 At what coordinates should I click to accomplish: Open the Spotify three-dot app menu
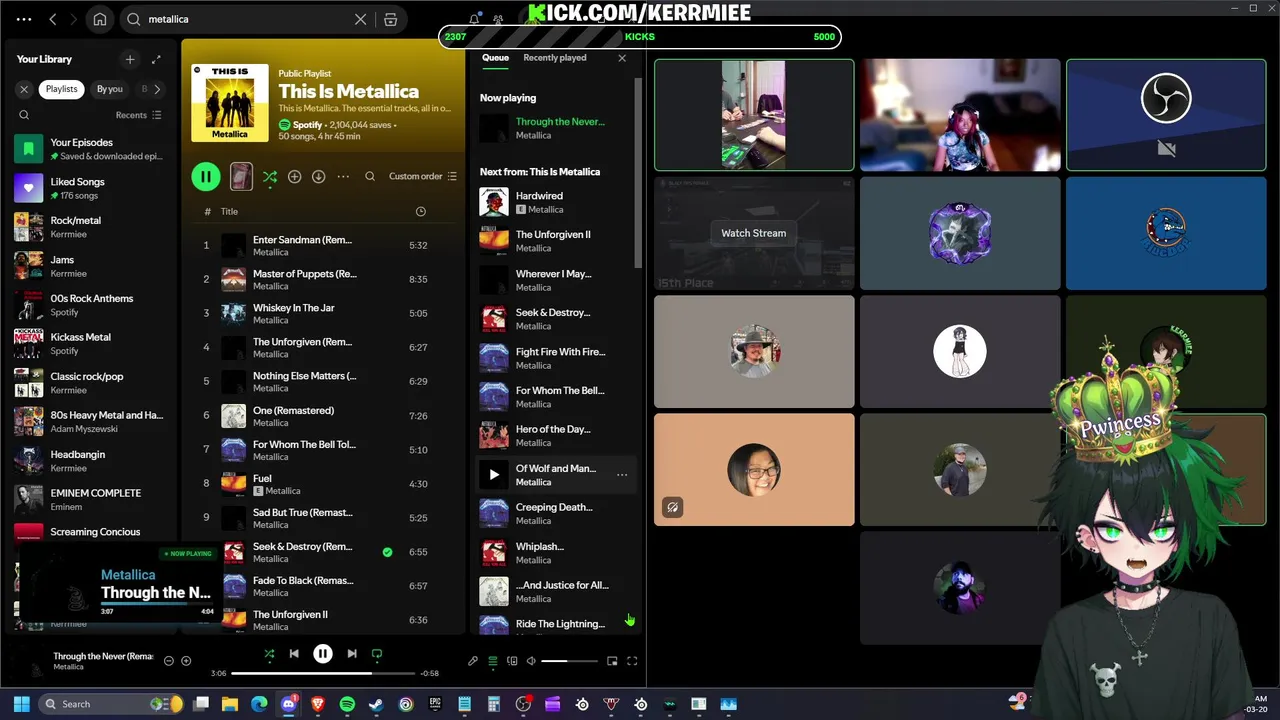[24, 19]
